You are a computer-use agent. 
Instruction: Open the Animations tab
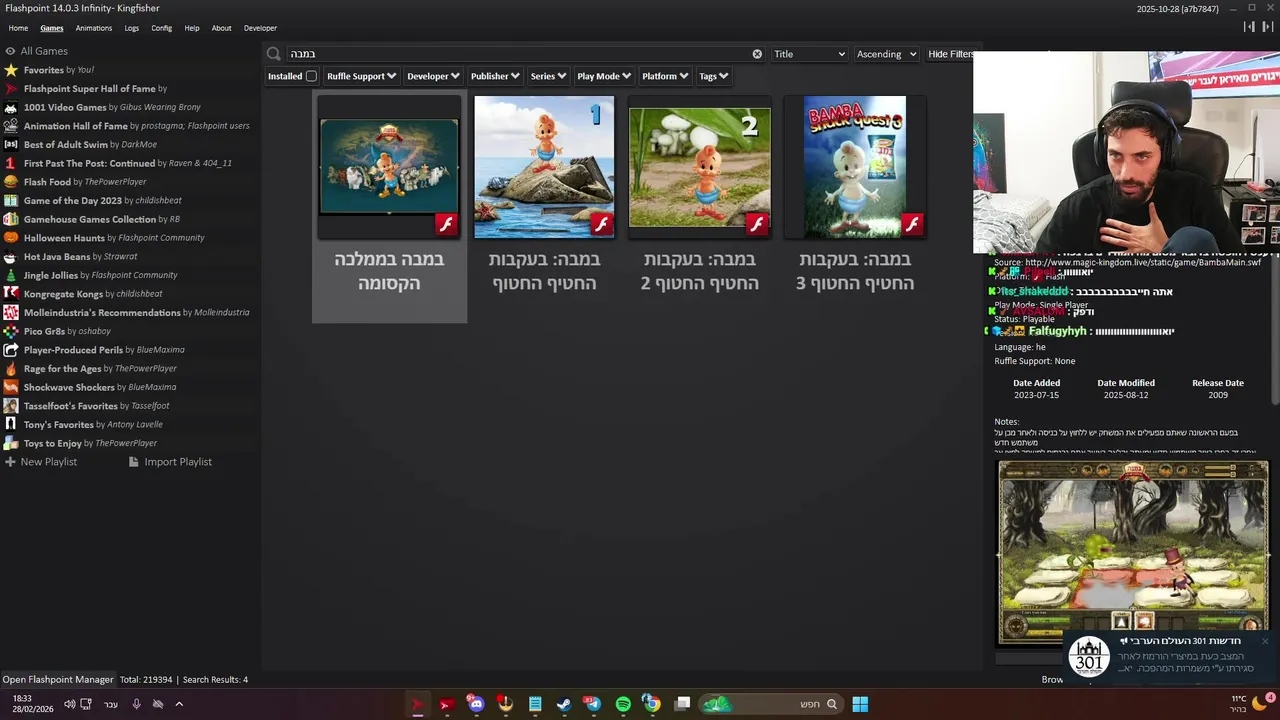pyautogui.click(x=94, y=28)
